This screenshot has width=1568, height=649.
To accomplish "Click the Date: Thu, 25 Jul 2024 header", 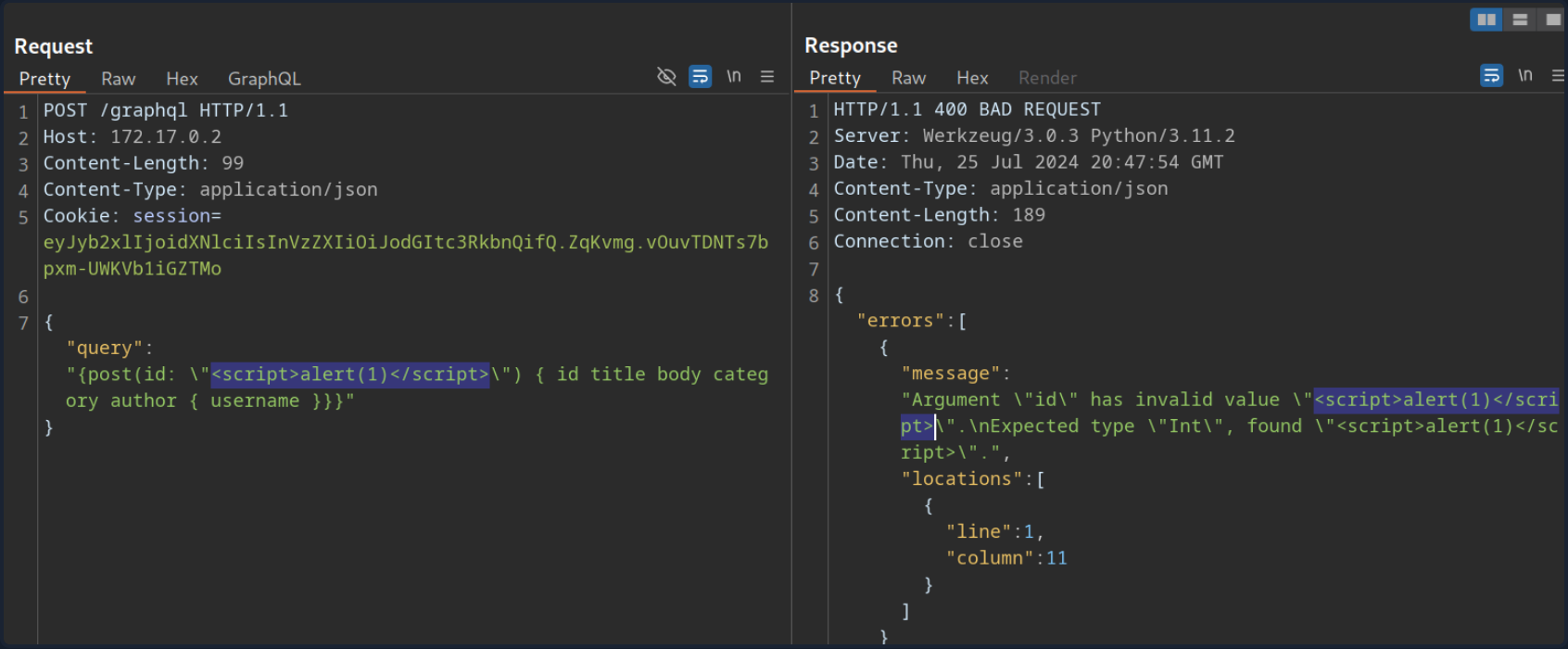I will click(x=1029, y=162).
